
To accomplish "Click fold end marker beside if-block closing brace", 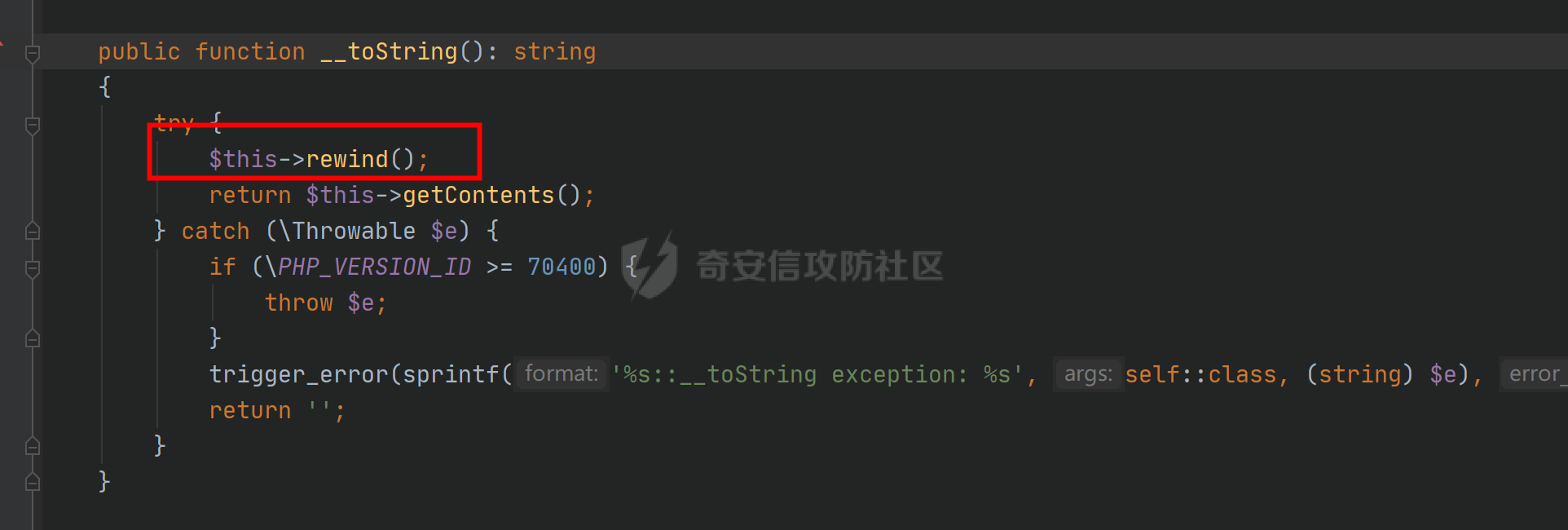I will click(33, 338).
